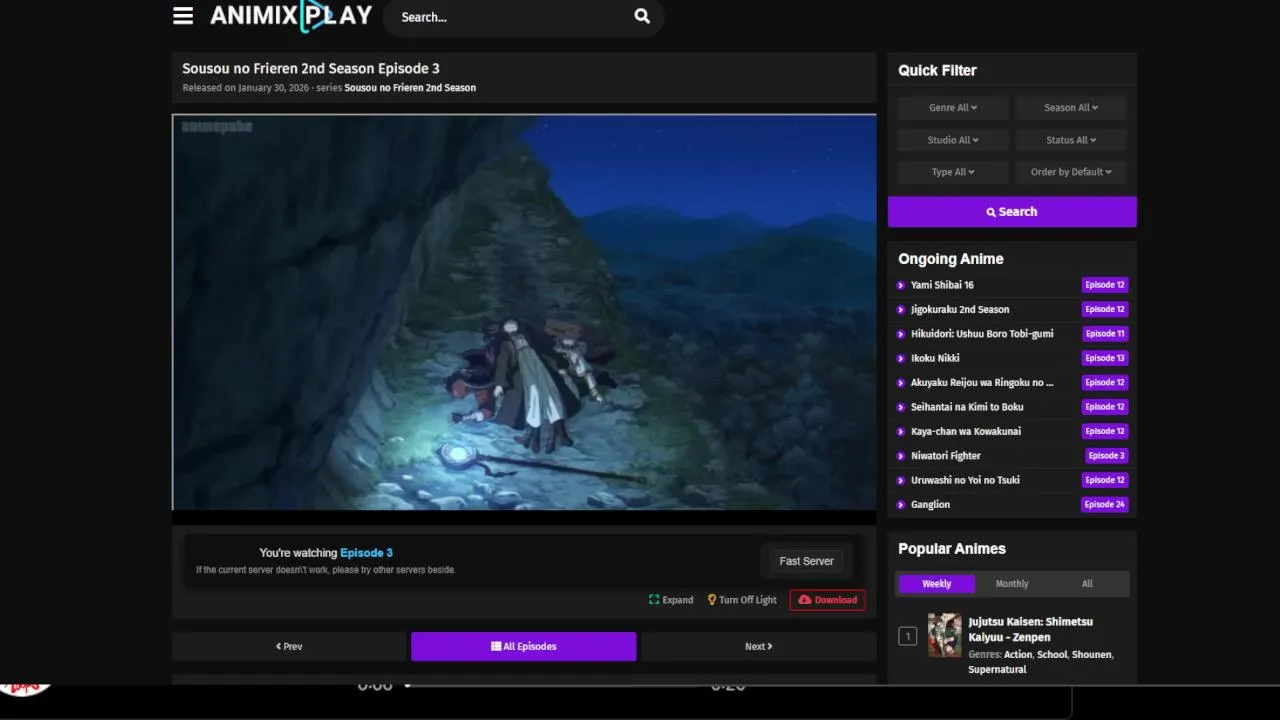1280x720 pixels.
Task: Click the Supernatural genre link
Action: (997, 670)
